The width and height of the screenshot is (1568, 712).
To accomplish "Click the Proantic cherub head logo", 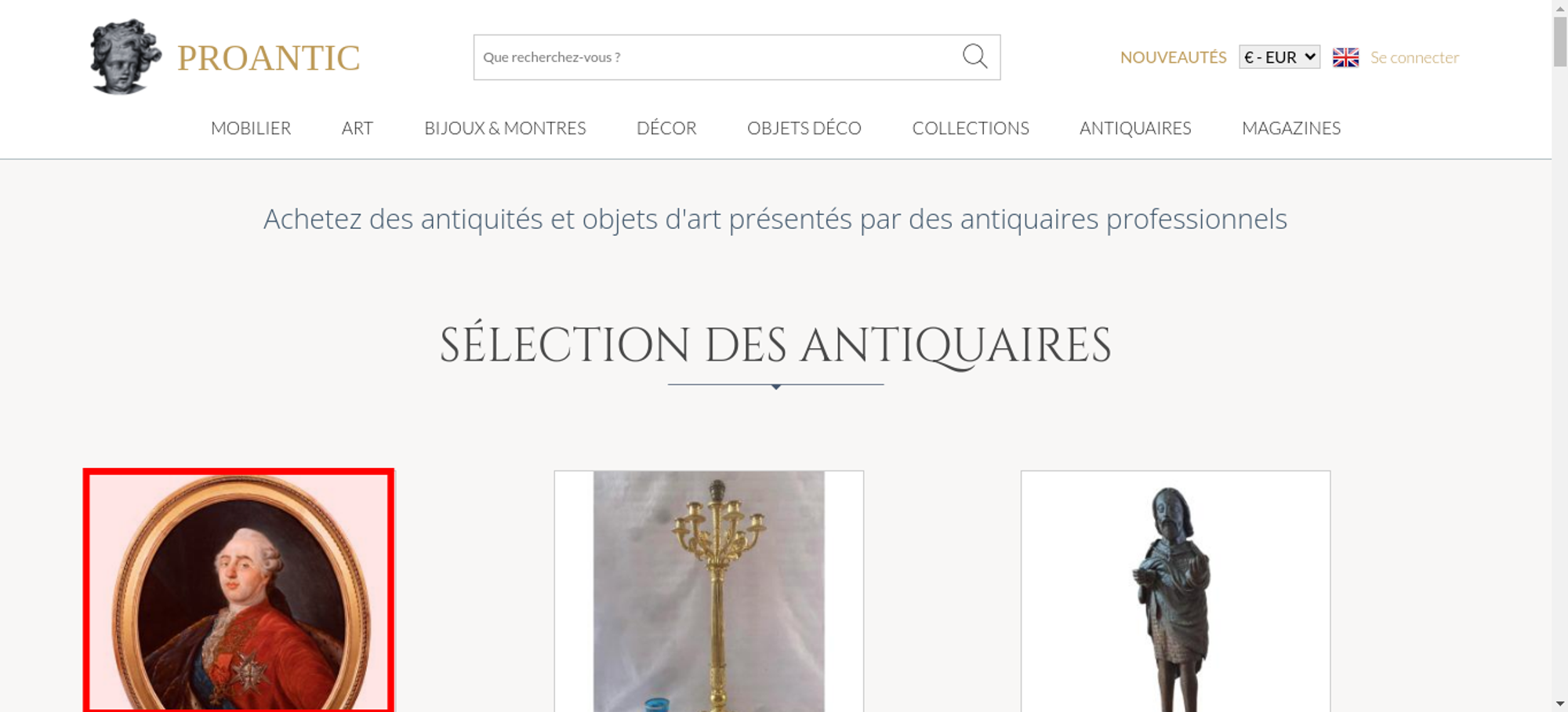I will 125,57.
